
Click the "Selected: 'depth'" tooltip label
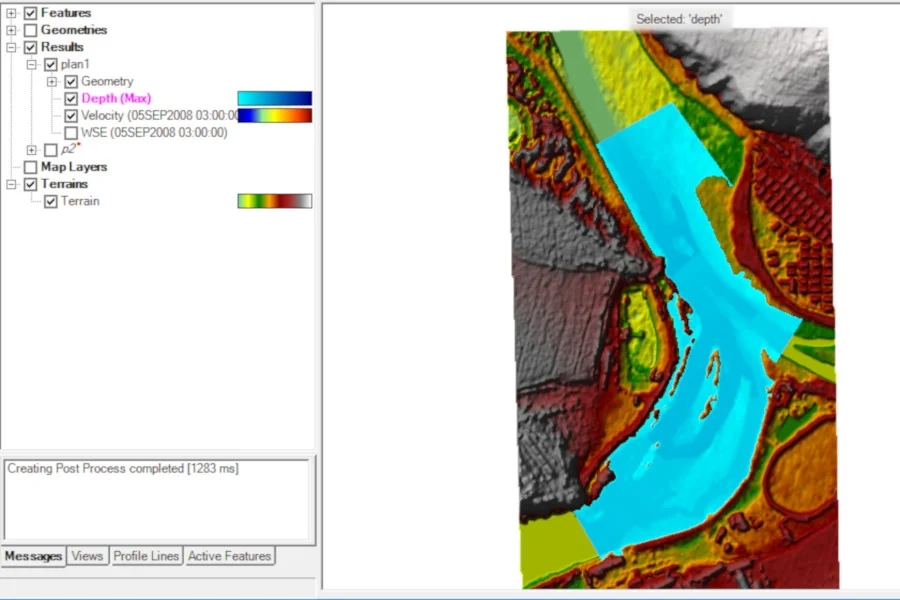click(679, 19)
